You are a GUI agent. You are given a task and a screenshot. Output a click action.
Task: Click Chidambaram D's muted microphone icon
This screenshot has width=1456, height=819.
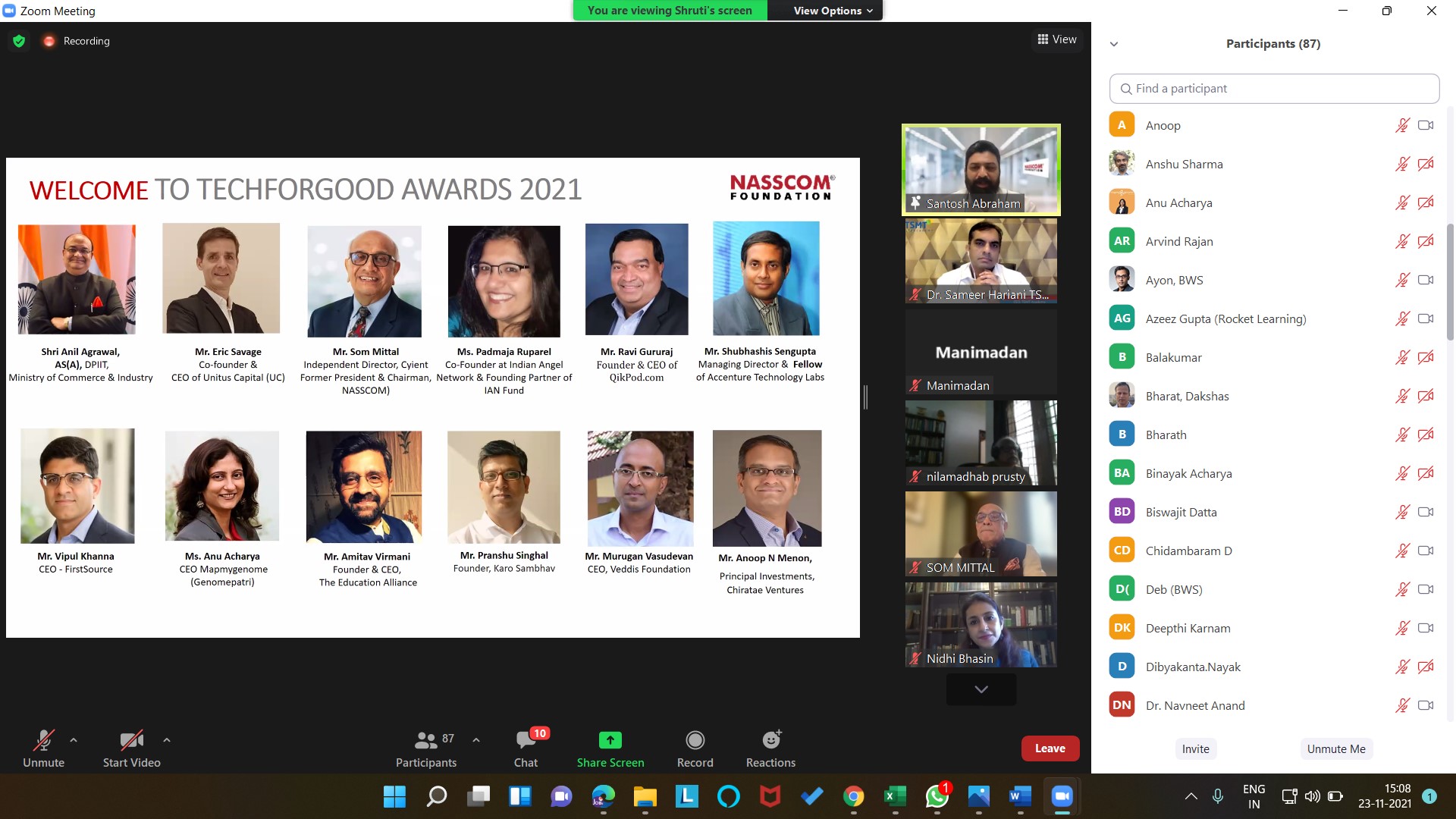click(x=1402, y=551)
